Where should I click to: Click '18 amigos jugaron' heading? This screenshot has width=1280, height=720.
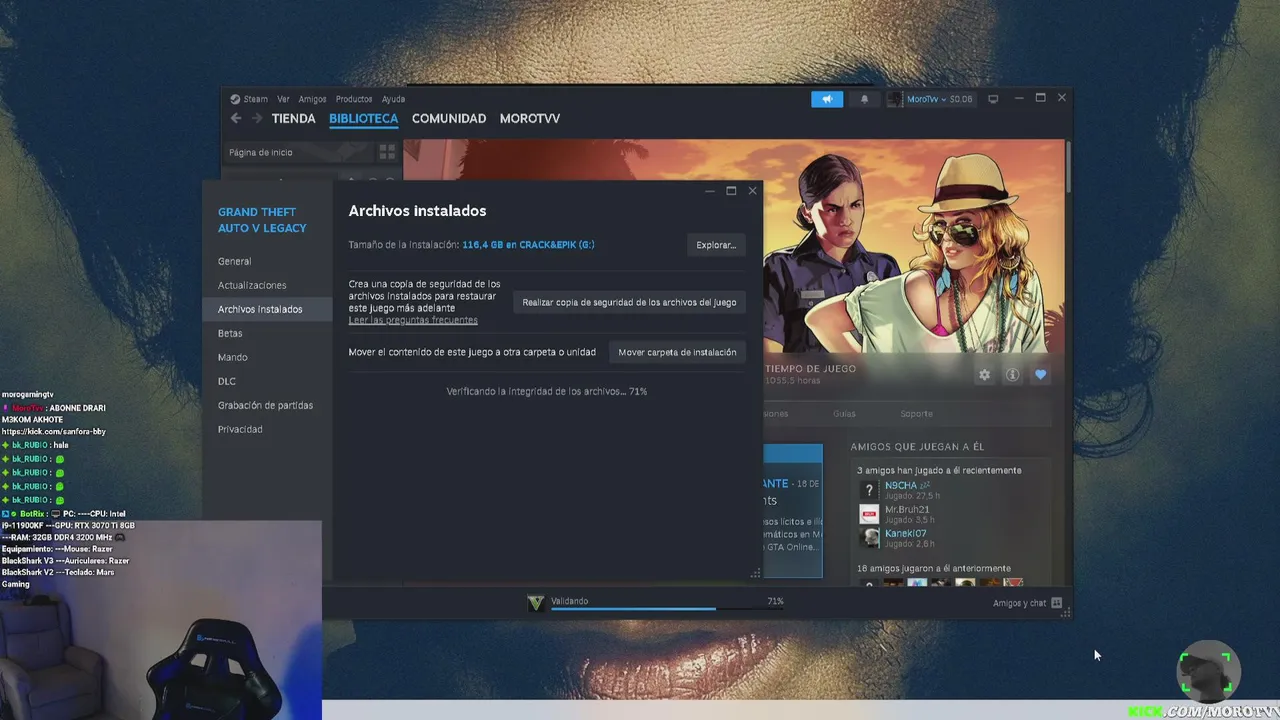934,568
